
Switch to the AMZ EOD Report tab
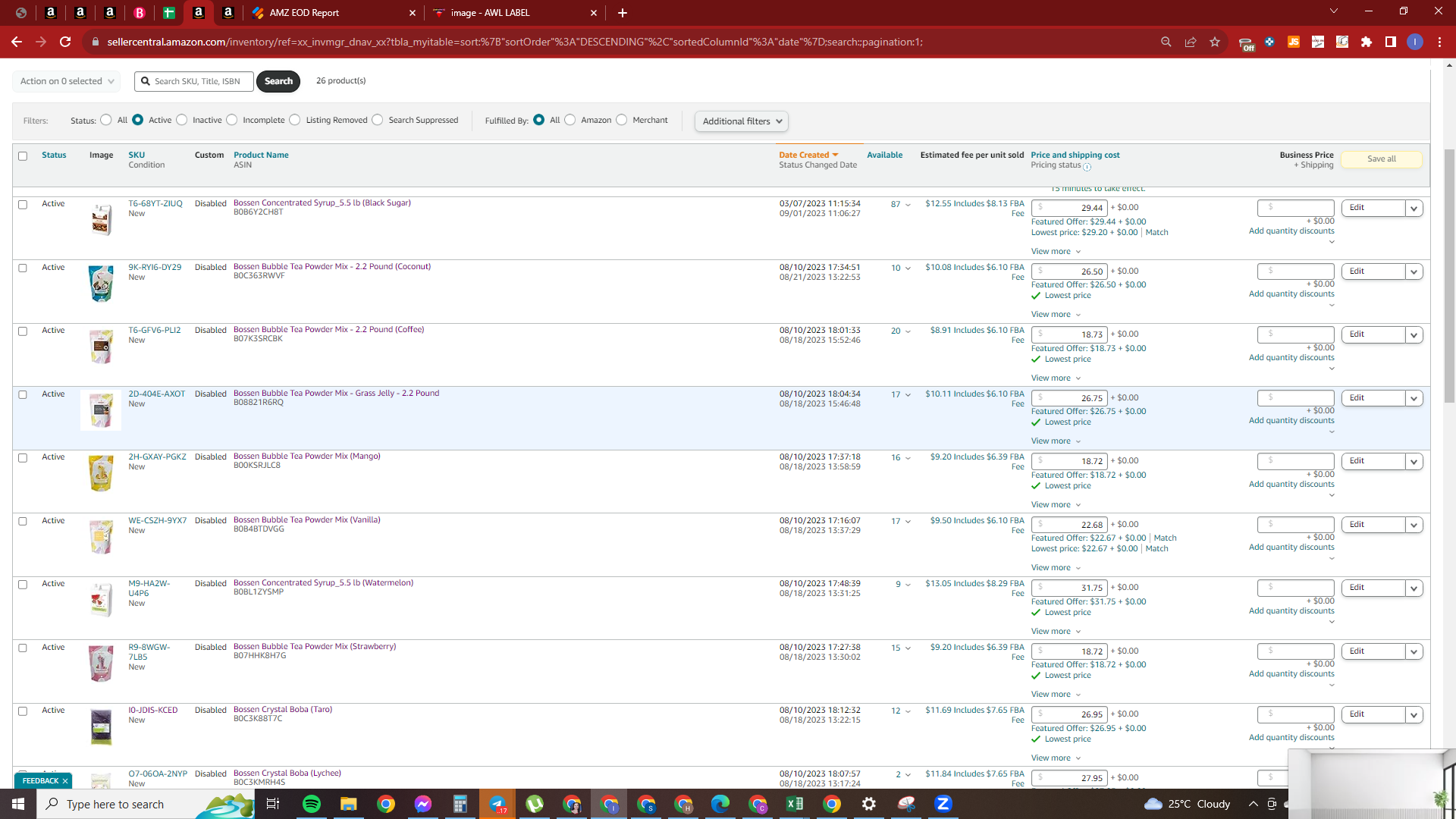[334, 13]
